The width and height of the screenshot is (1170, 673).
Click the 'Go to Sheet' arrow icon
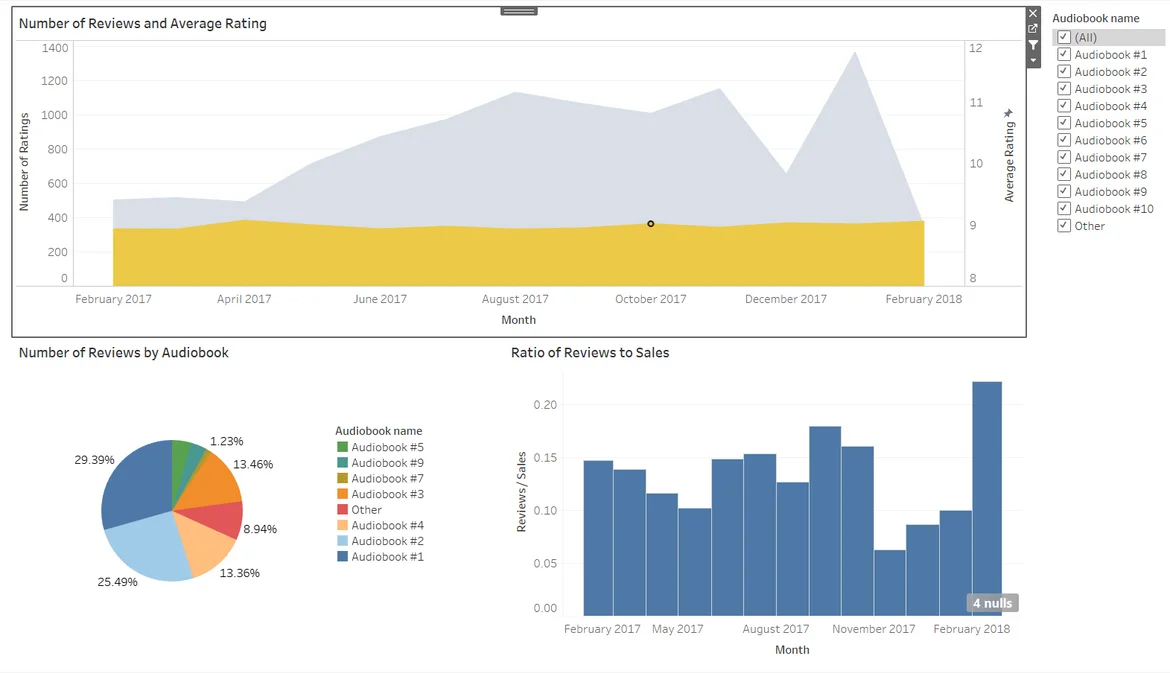(1033, 29)
